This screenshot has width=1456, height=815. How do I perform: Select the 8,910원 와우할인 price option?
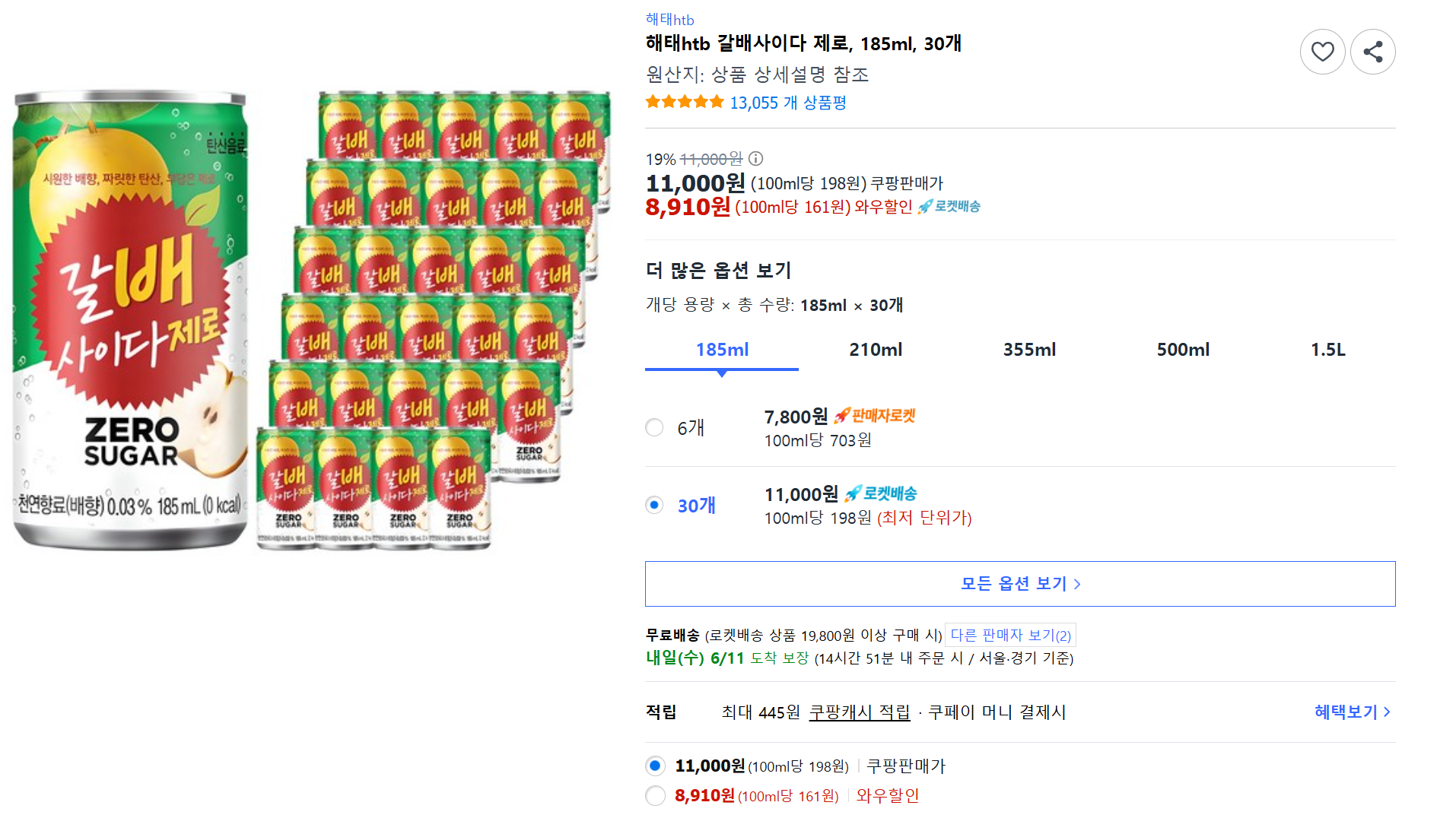pos(654,795)
